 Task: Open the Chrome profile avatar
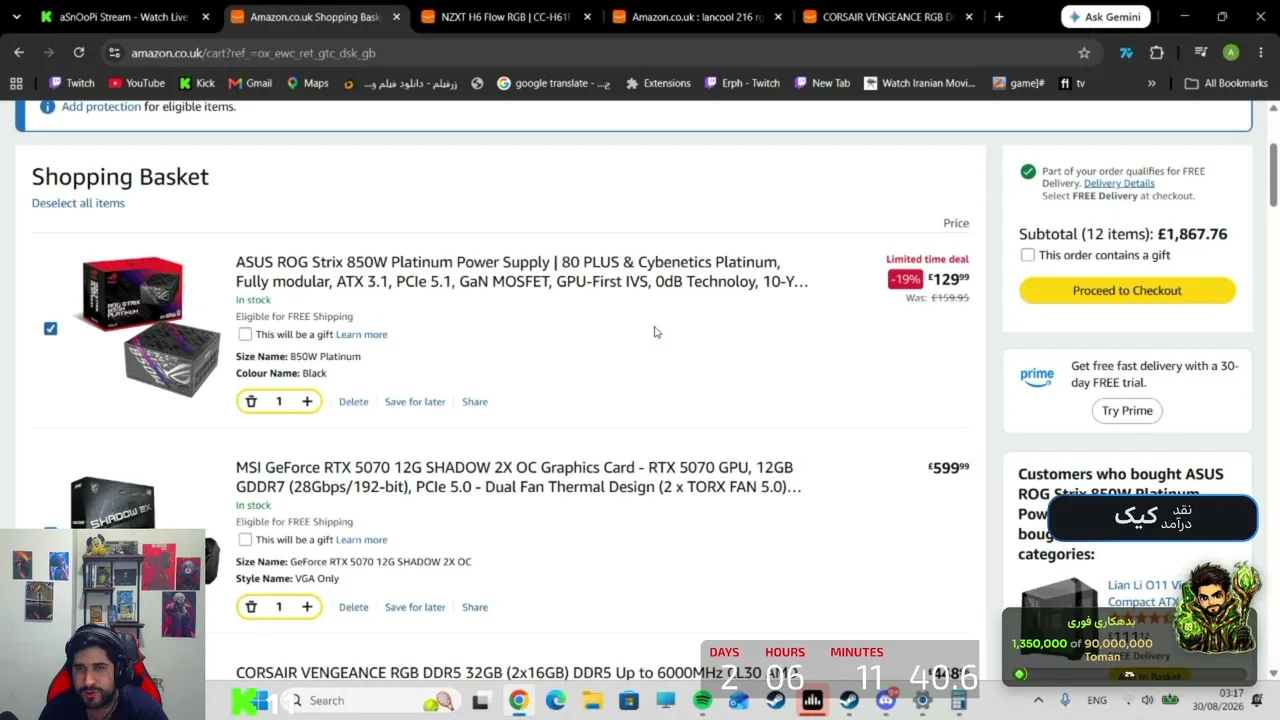coord(1231,53)
